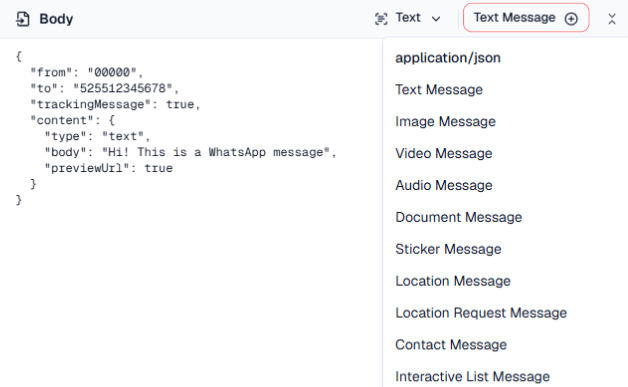Viewport: 628px width, 387px height.
Task: Click the Text label in the header
Action: (408, 18)
